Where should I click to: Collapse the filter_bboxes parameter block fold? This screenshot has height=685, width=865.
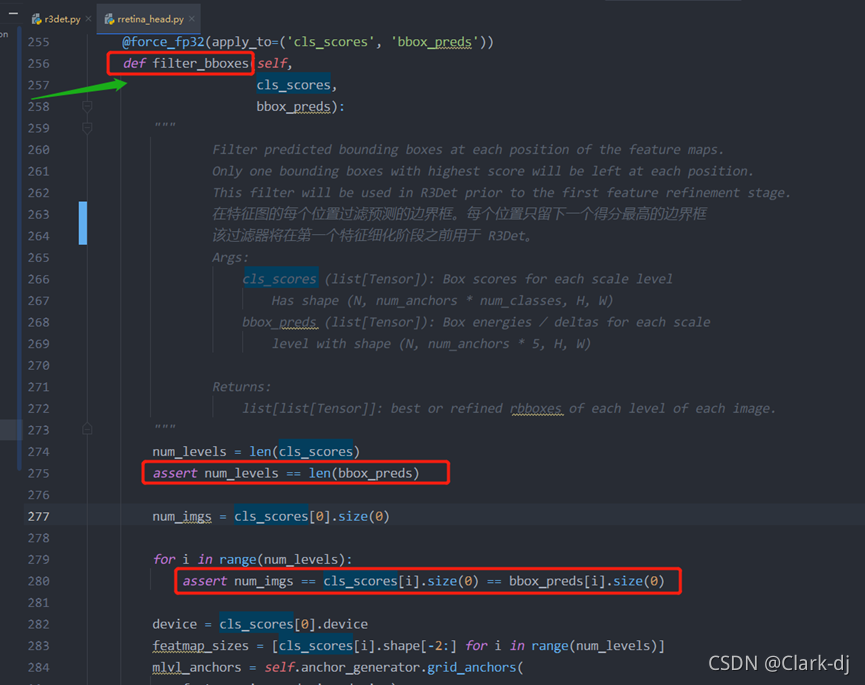[87, 106]
